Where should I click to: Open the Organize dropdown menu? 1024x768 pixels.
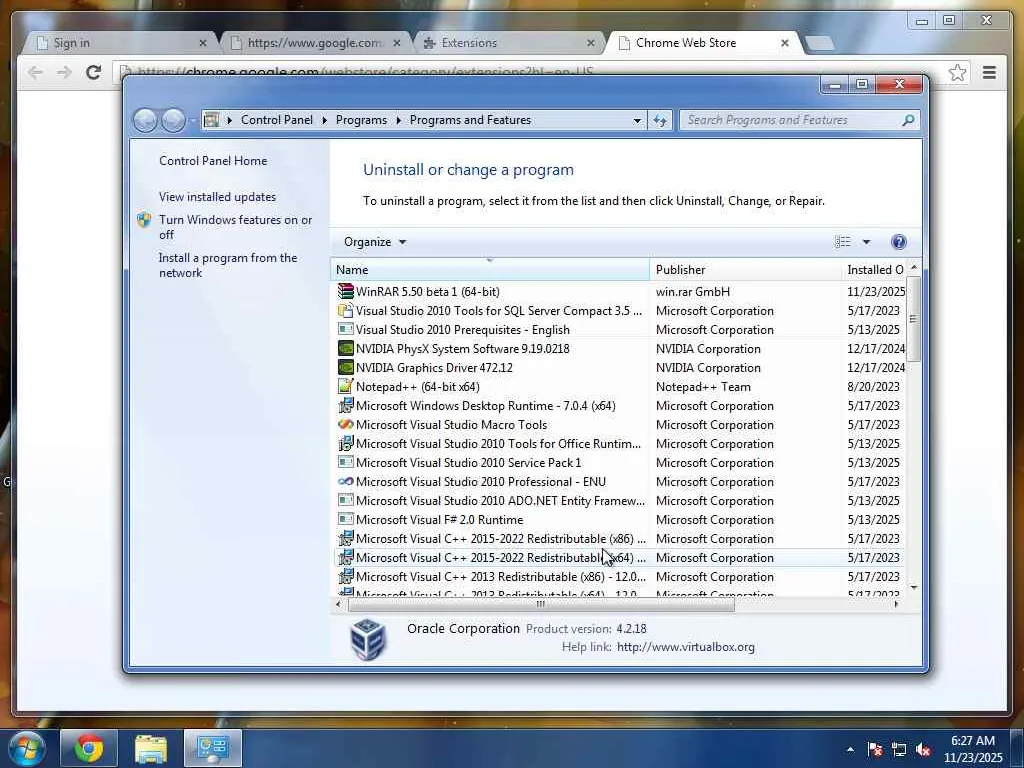tap(375, 242)
